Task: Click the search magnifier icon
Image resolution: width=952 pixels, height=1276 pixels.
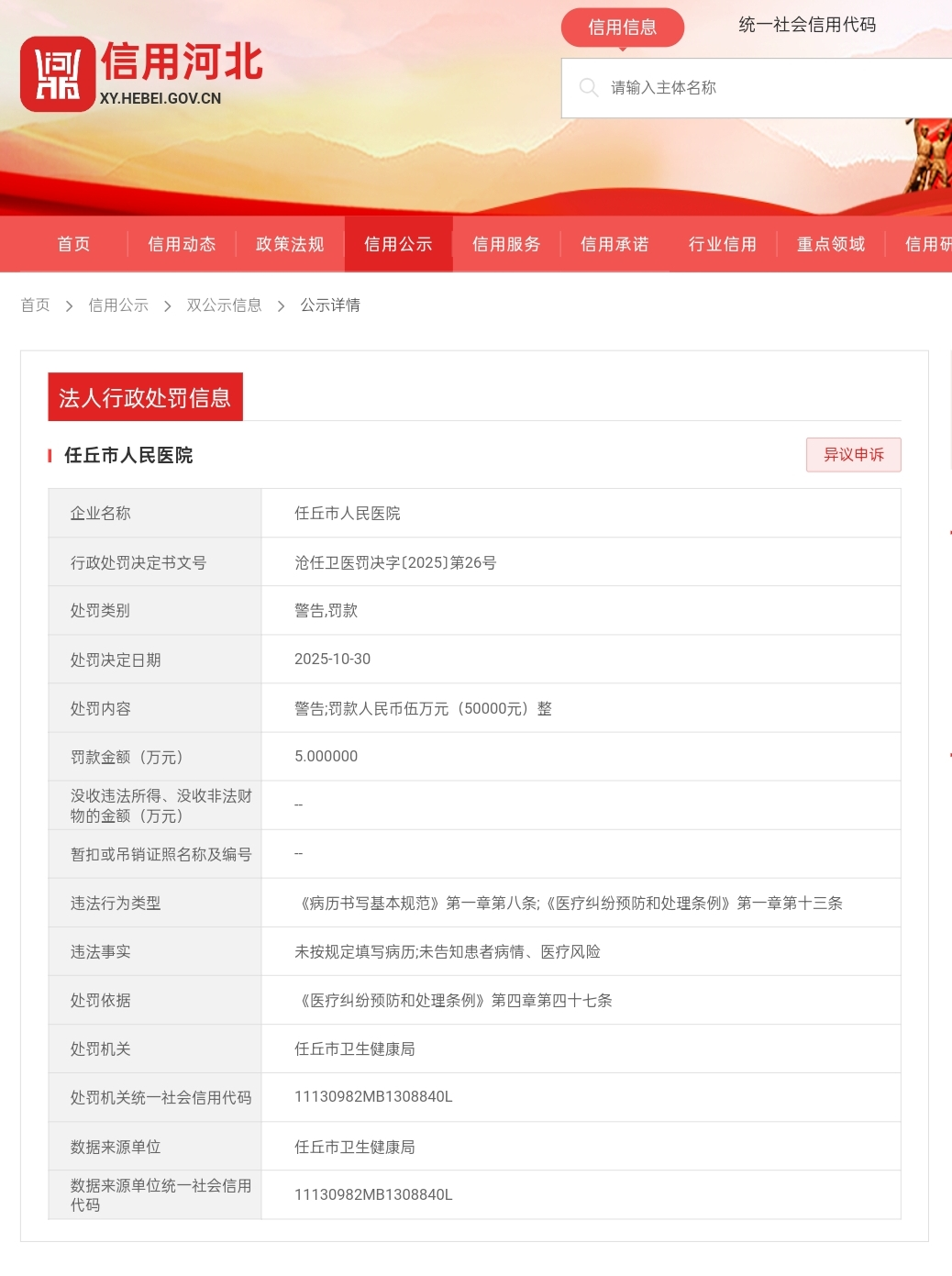Action: [588, 87]
